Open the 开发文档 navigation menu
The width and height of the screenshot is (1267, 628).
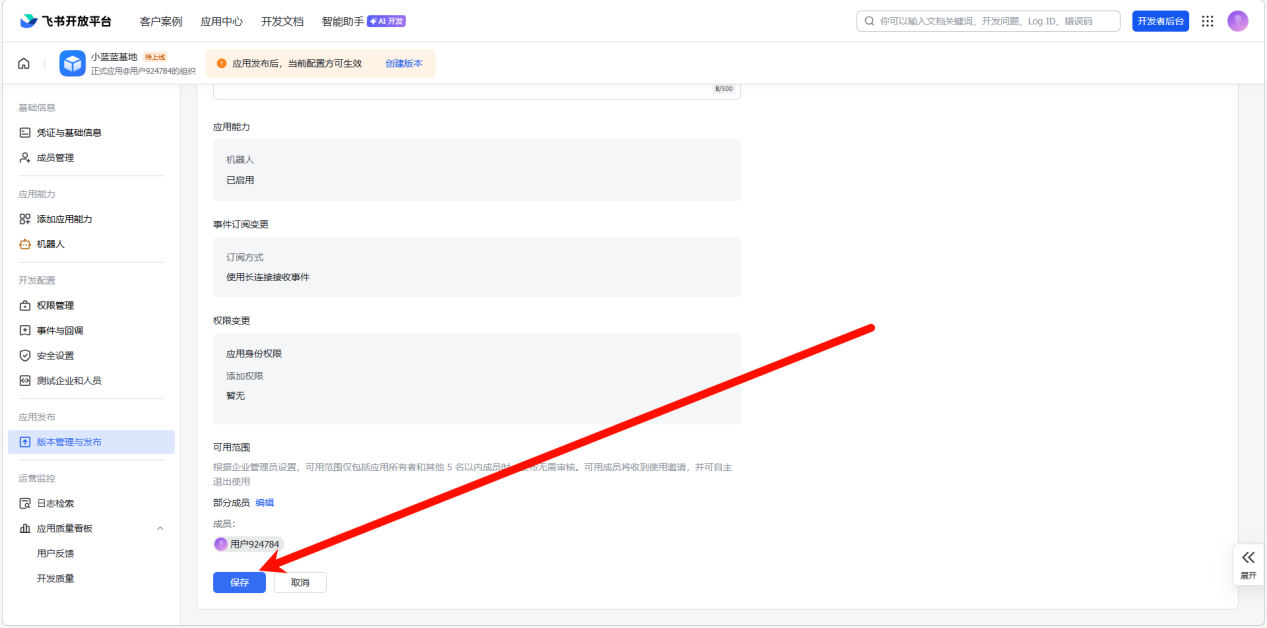pos(281,20)
